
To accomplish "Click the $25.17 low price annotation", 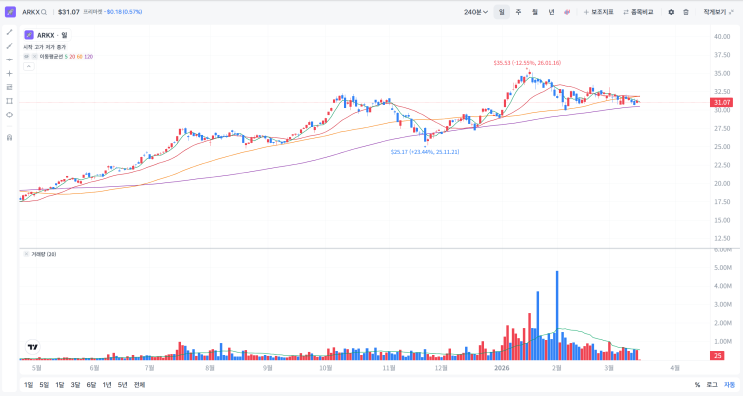I will [425, 152].
